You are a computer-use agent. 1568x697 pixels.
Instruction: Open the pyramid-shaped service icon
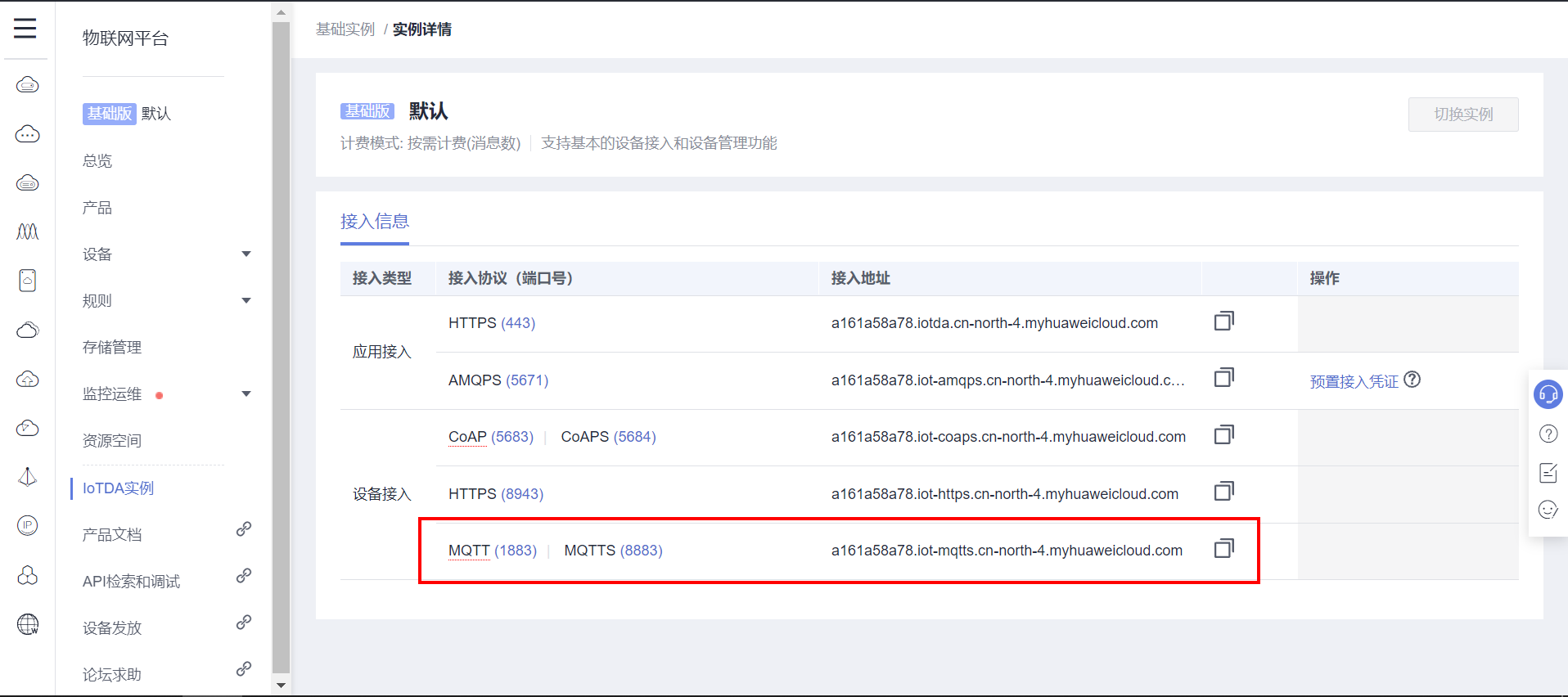coord(28,477)
